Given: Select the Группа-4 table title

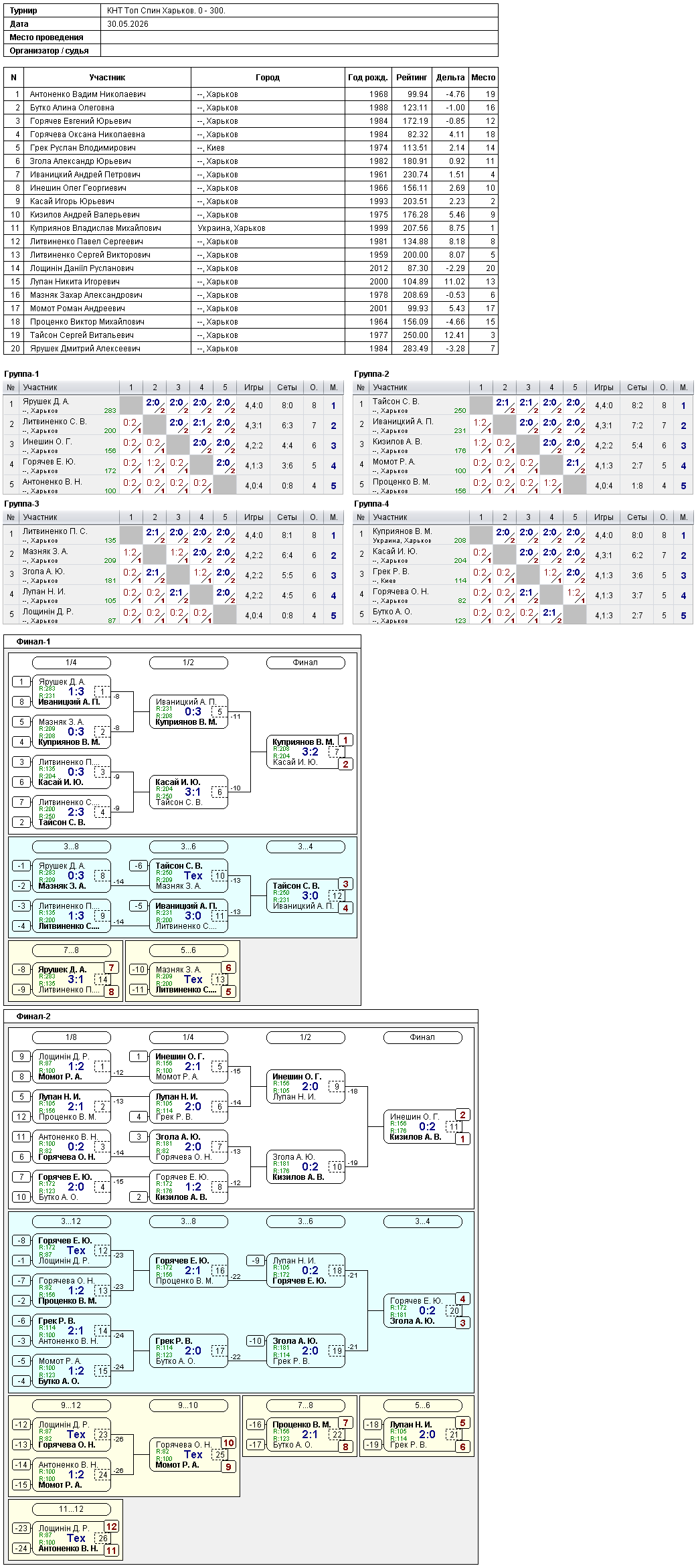Looking at the screenshot, I should (x=371, y=504).
